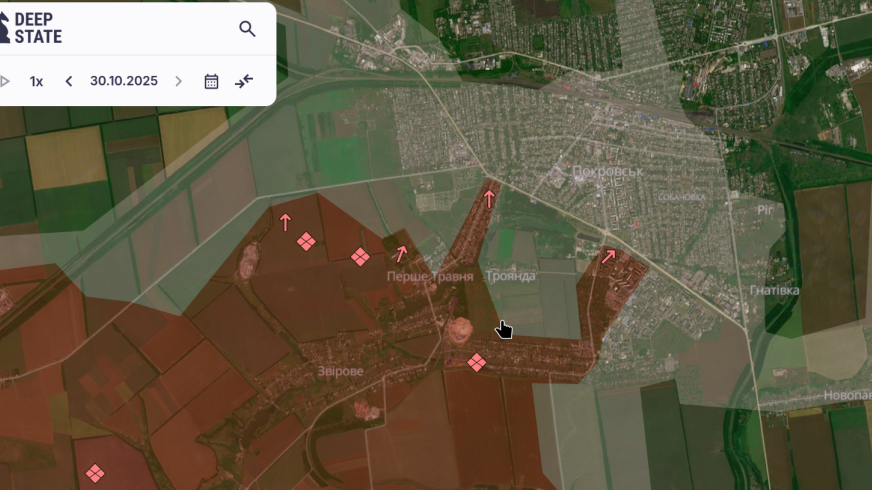Click the unit diamond marker near Troyanda

click(x=477, y=362)
